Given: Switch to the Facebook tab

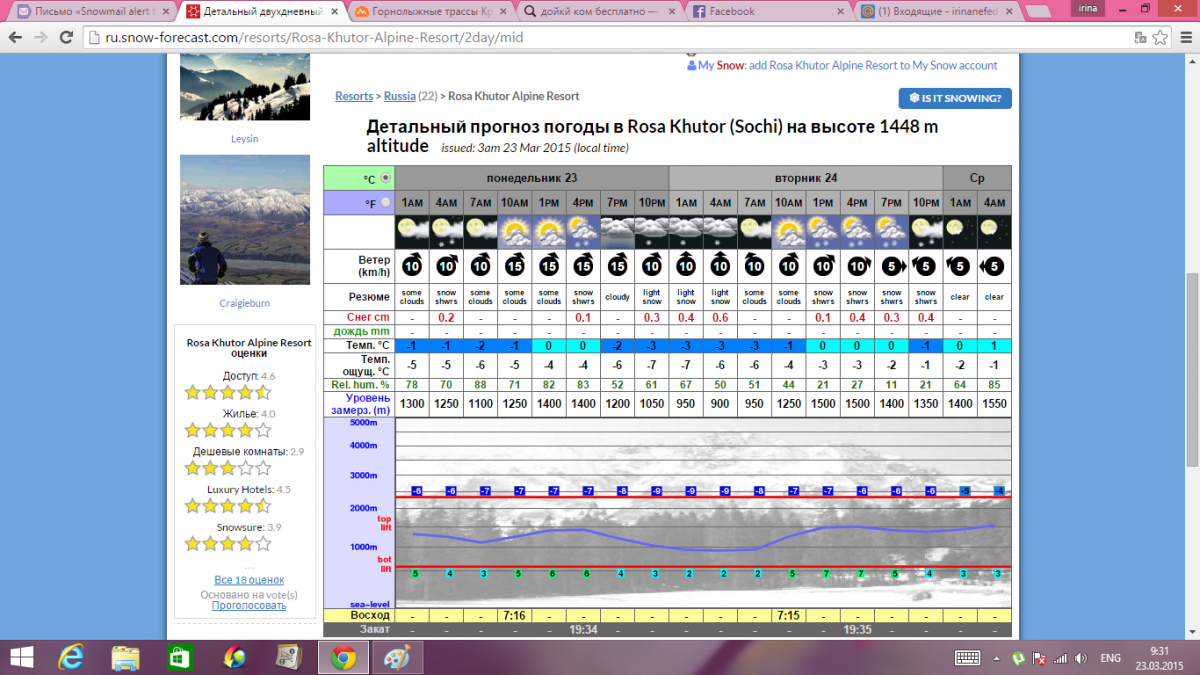Looking at the screenshot, I should point(768,11).
